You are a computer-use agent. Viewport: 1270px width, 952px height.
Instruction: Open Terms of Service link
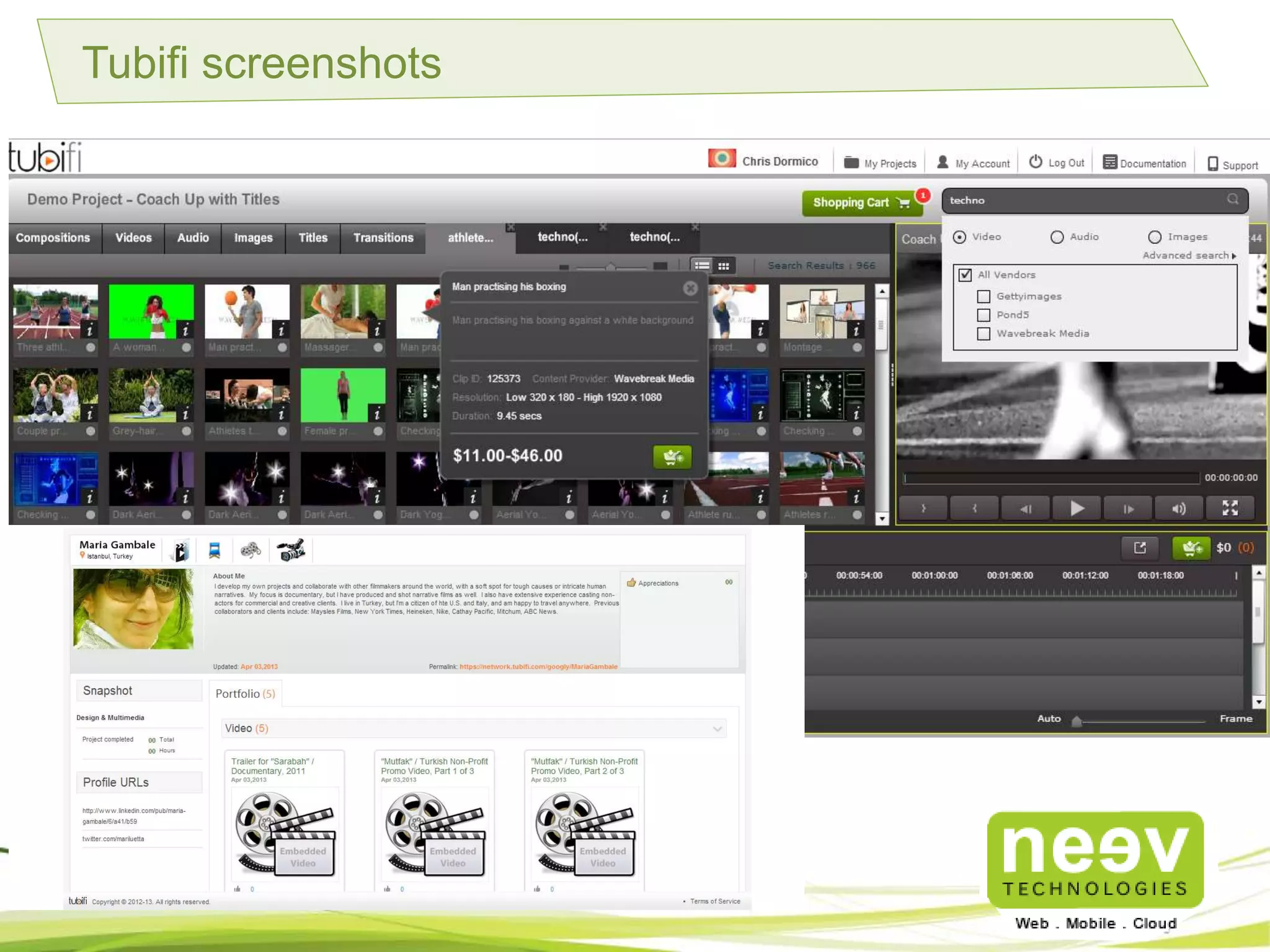[715, 901]
